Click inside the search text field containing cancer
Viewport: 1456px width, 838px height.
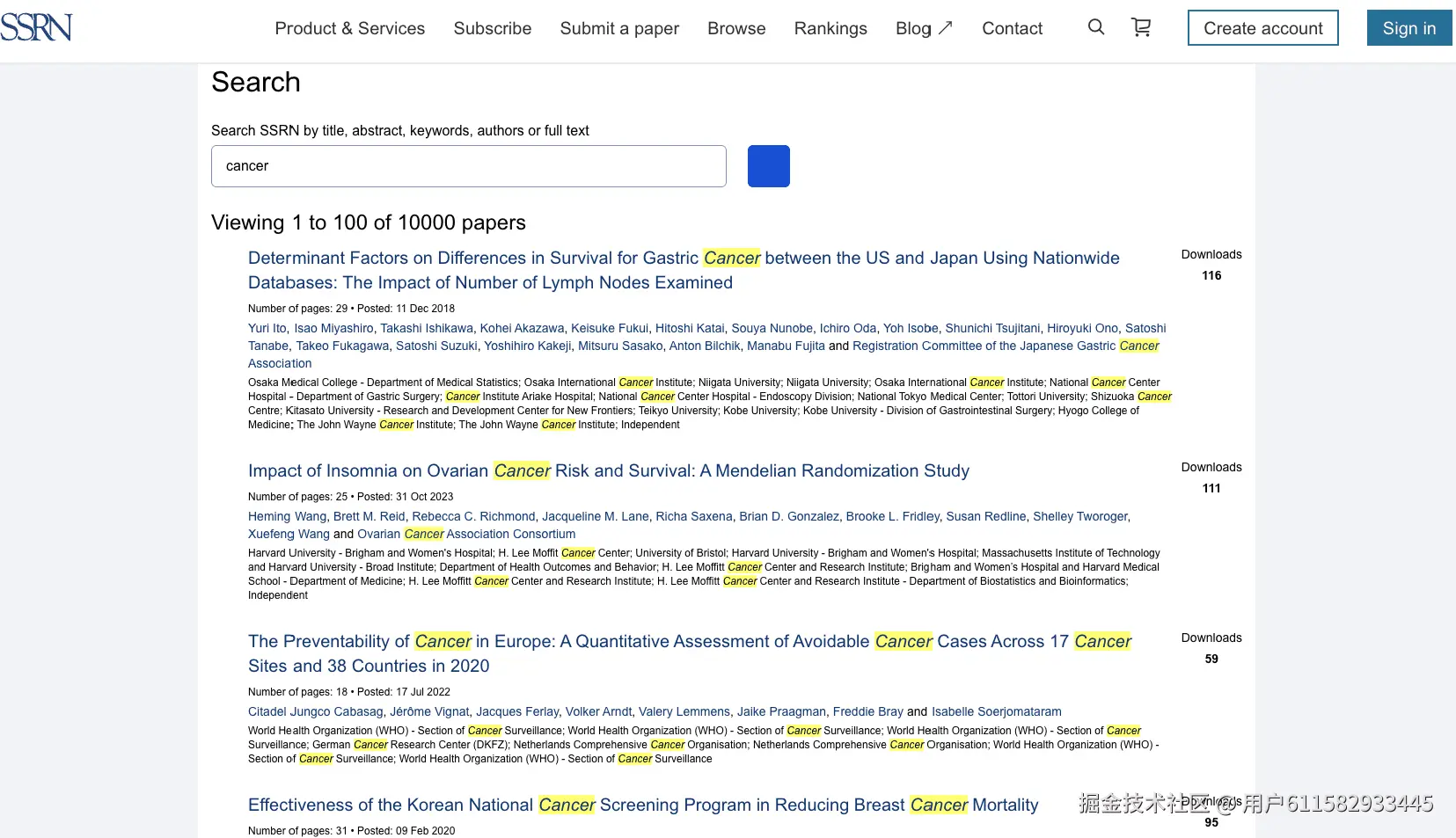click(x=468, y=165)
